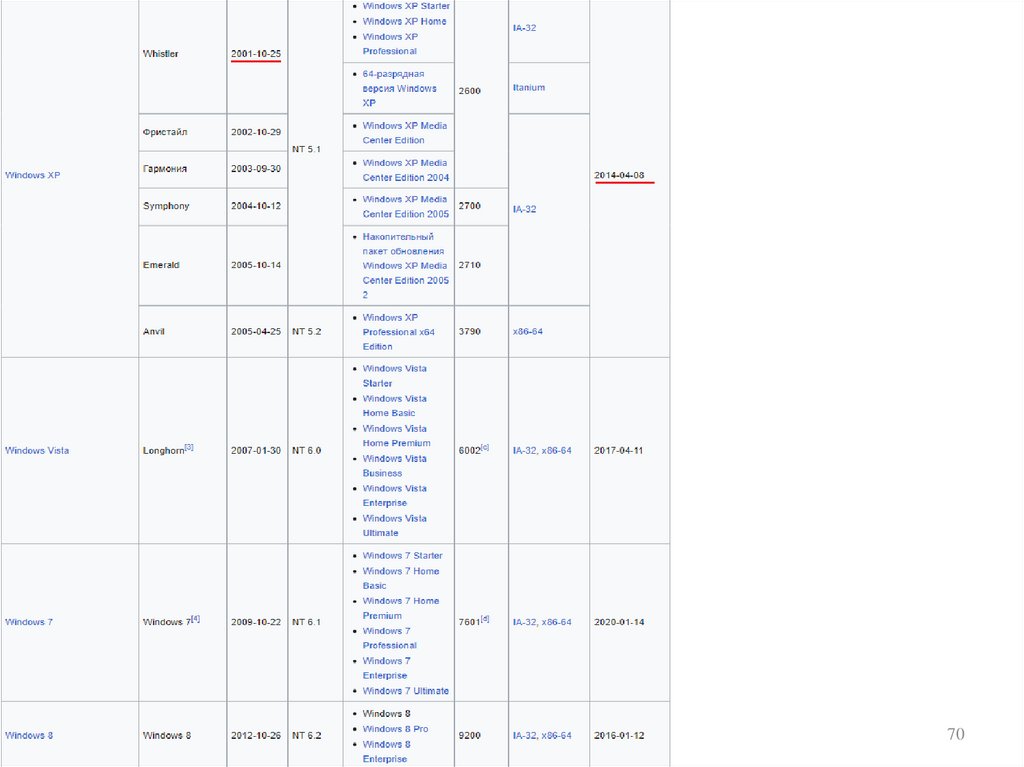Screen dimensions: 1024x767
Task: Open footnote beside build 6002
Action: click(x=485, y=448)
